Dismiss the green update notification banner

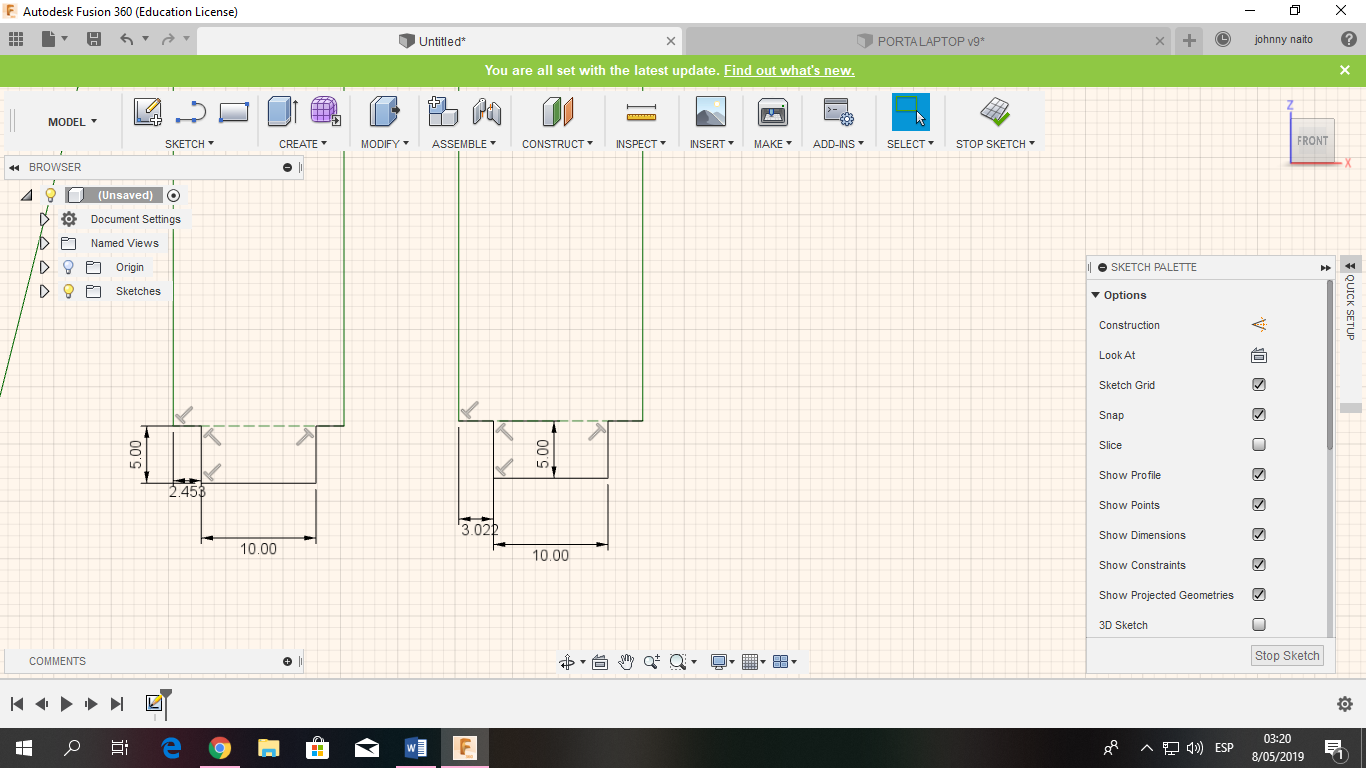pos(1345,70)
